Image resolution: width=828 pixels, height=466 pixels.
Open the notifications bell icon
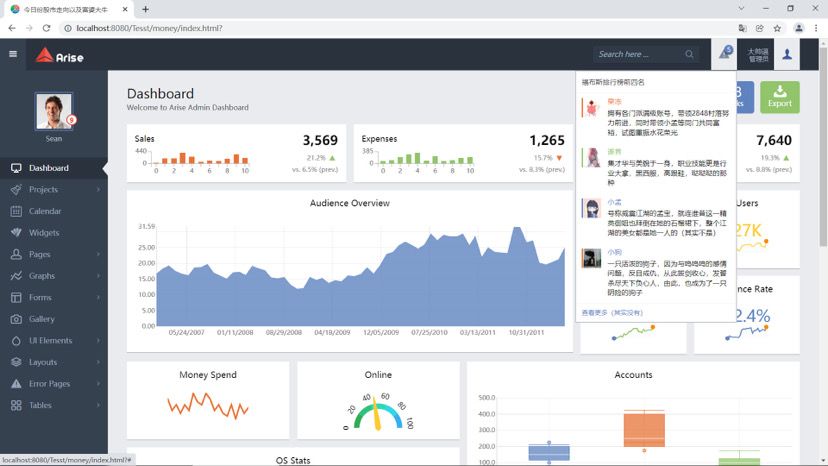(x=725, y=53)
